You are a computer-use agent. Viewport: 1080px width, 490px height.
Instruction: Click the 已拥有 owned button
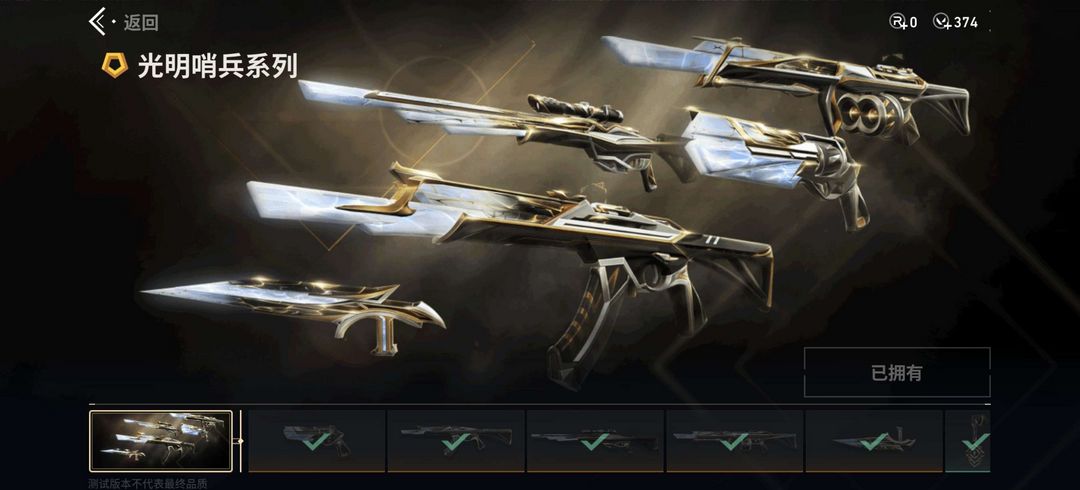click(x=897, y=373)
